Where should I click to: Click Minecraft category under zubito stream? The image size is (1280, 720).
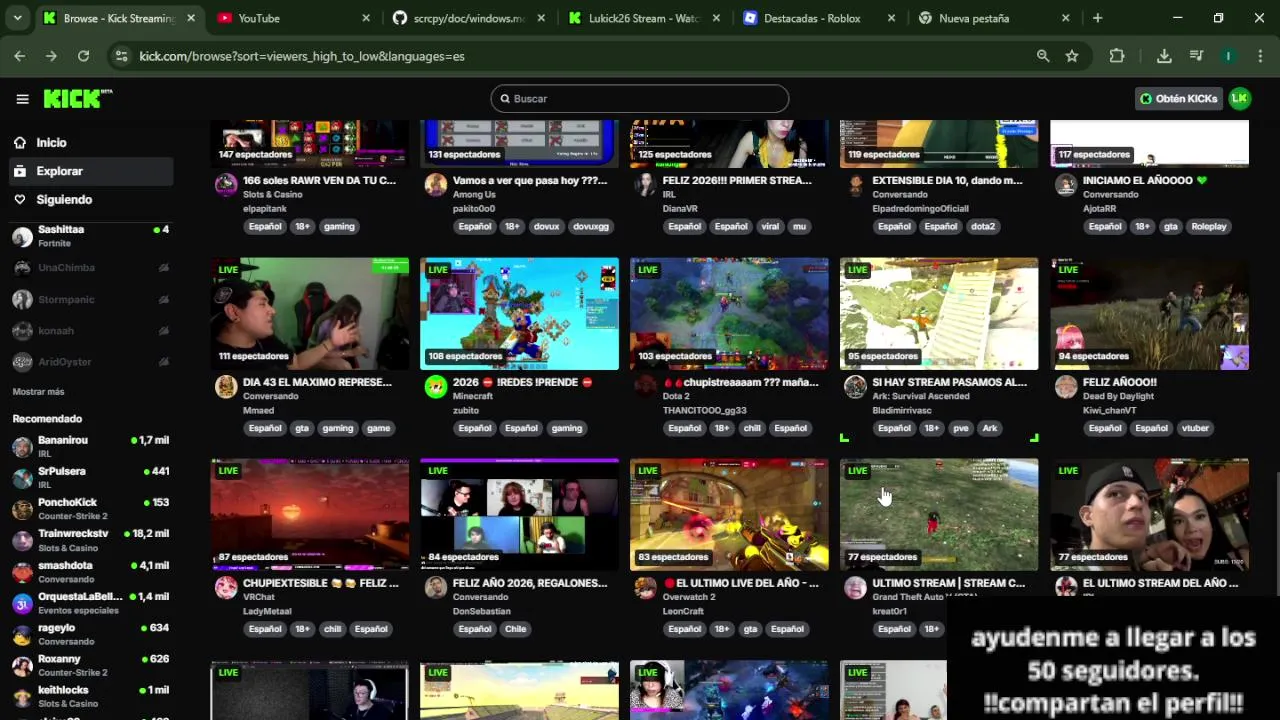(473, 396)
